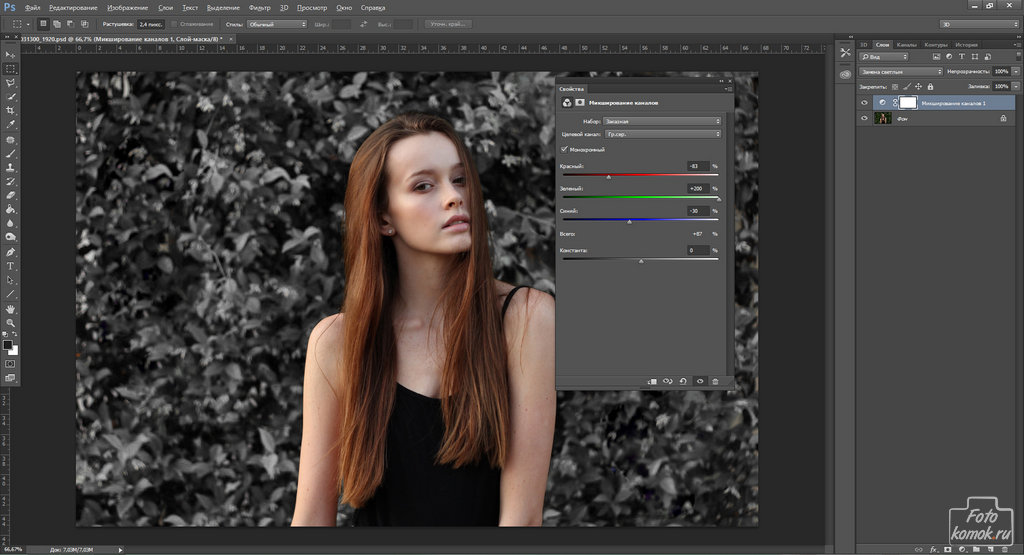Image resolution: width=1024 pixels, height=555 pixels.
Task: Click the Красный slider handle
Action: (609, 177)
